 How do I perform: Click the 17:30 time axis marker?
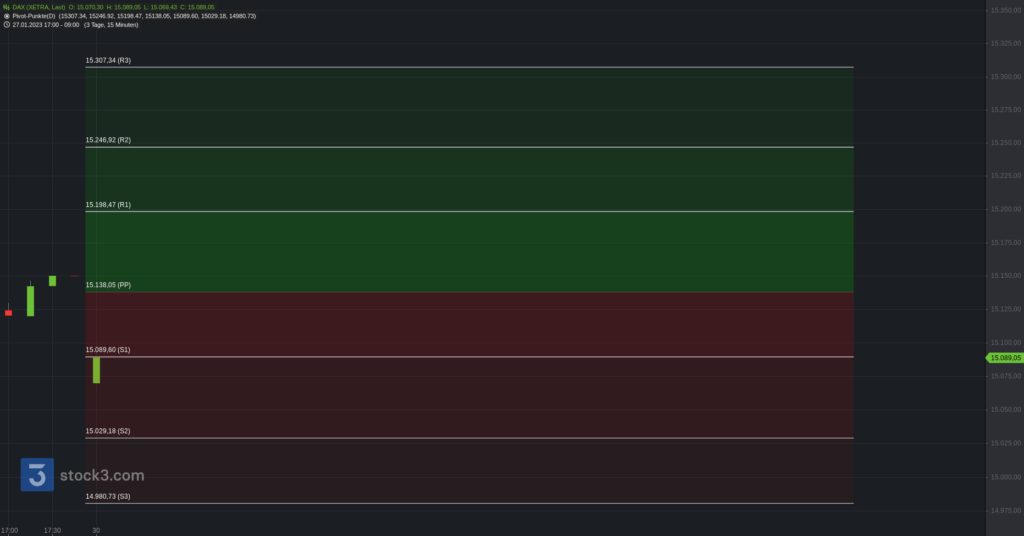click(x=52, y=530)
